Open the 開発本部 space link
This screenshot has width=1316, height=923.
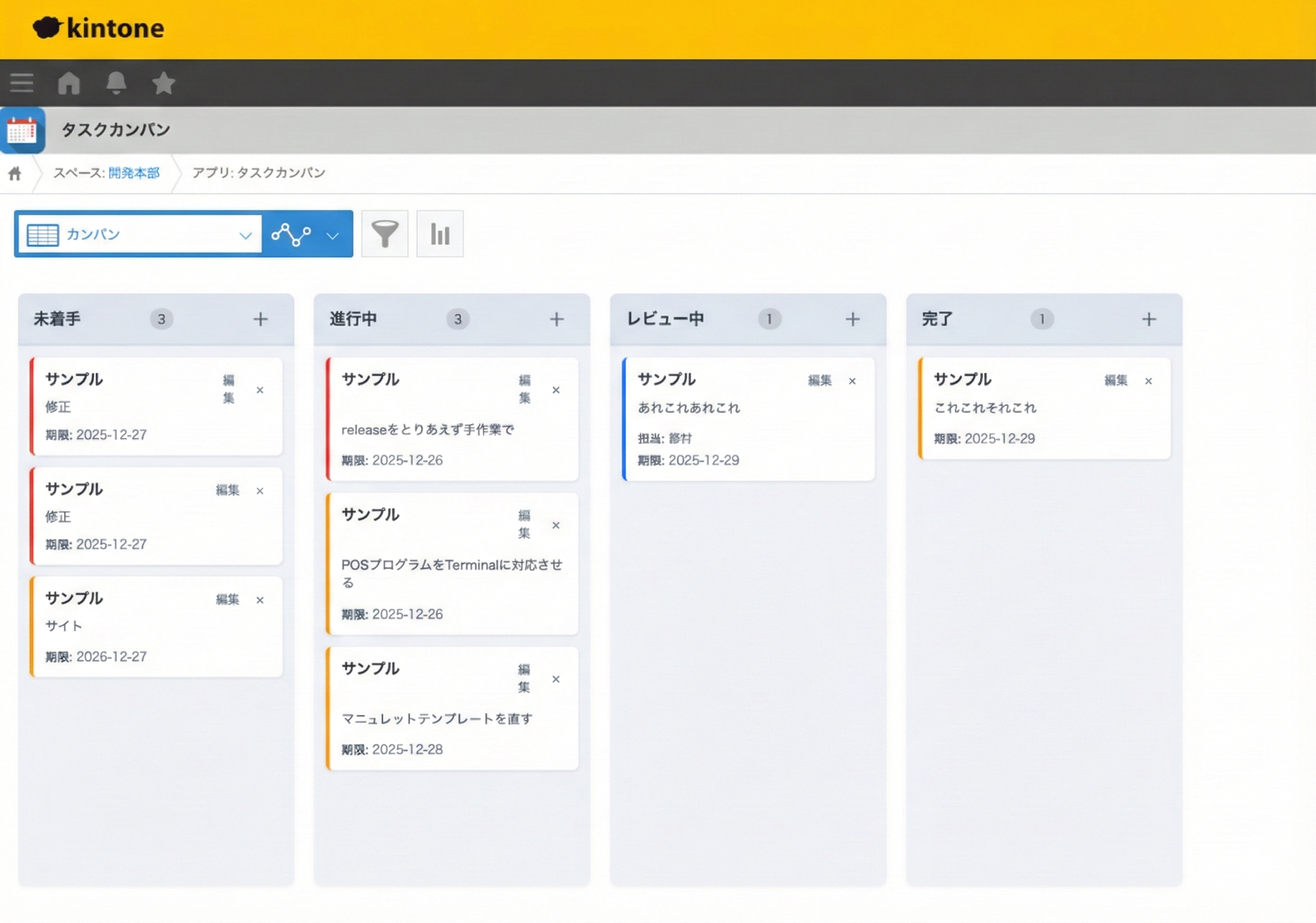134,173
